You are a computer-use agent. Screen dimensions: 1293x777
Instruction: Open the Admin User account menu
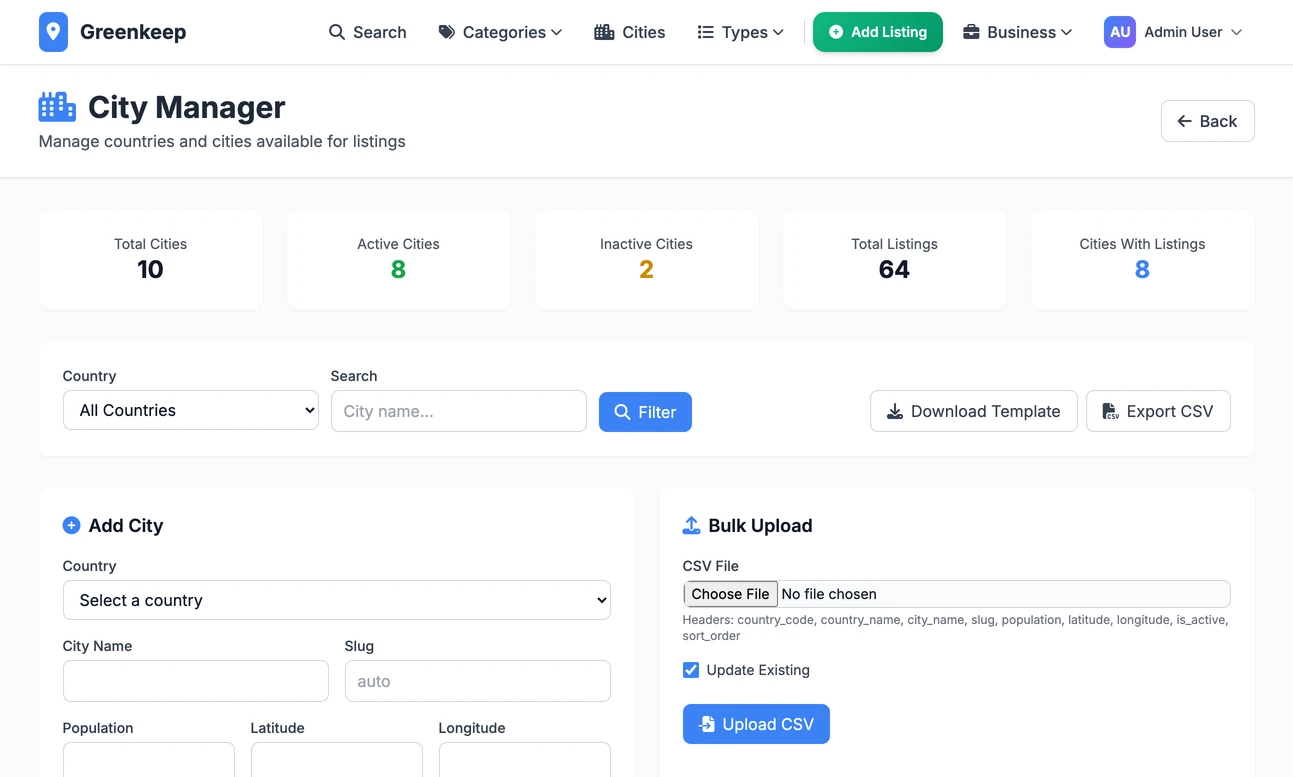pos(1173,32)
